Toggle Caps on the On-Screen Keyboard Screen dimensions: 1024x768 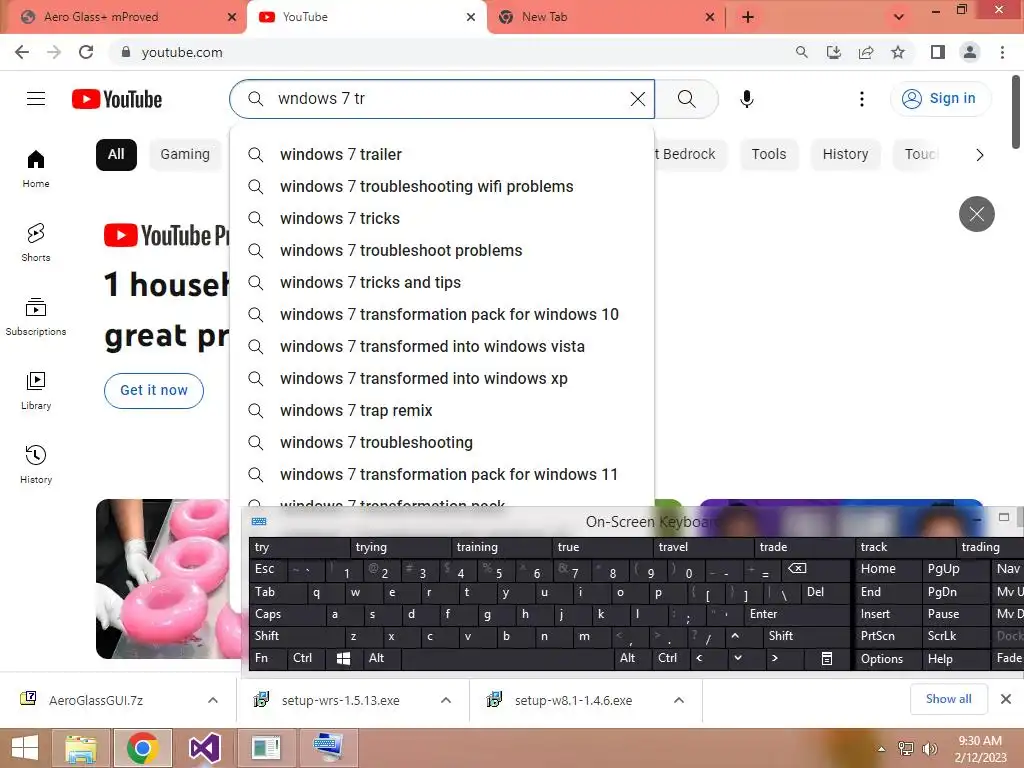click(287, 614)
